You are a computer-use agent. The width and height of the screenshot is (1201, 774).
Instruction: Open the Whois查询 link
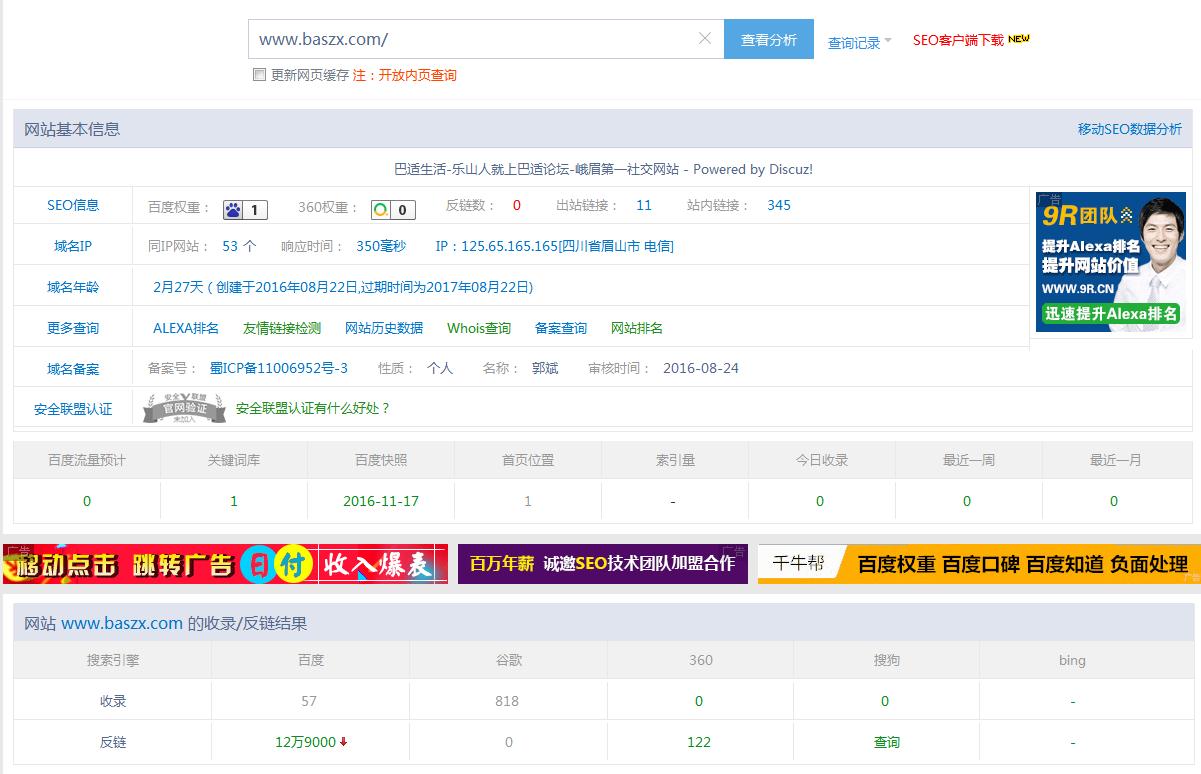479,328
